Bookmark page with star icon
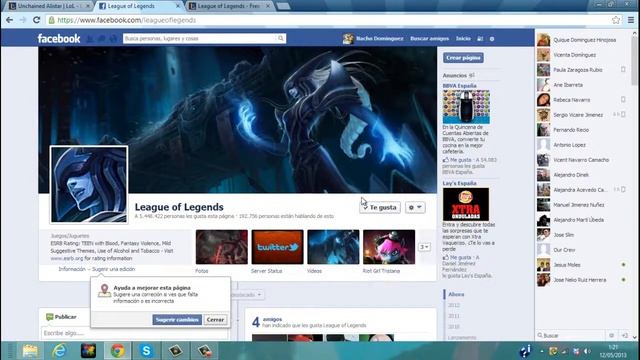Viewport: 640px width, 360px height. pos(616,20)
